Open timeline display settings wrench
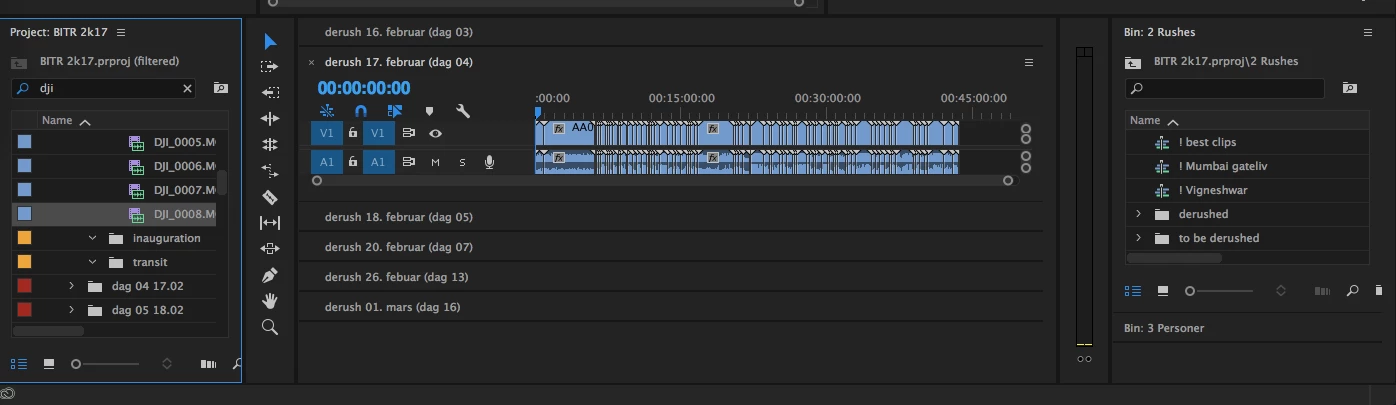 tap(462, 111)
